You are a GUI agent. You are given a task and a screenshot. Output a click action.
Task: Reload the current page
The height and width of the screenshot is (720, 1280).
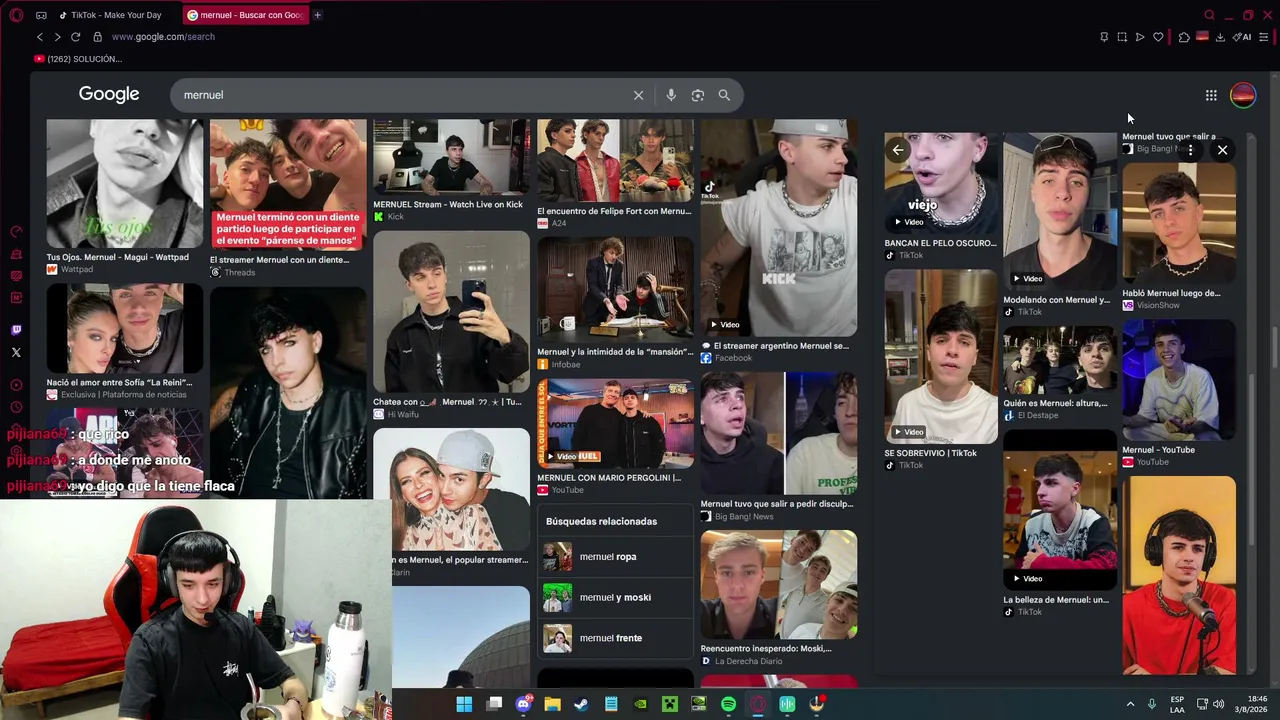(75, 37)
